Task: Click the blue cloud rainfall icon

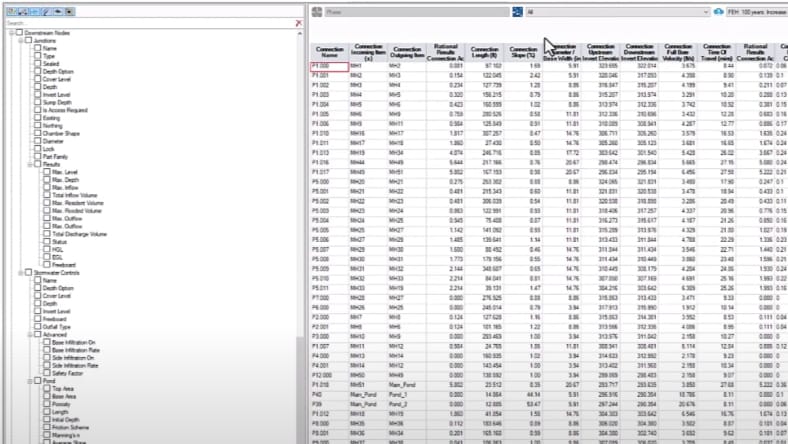Action: (x=719, y=12)
